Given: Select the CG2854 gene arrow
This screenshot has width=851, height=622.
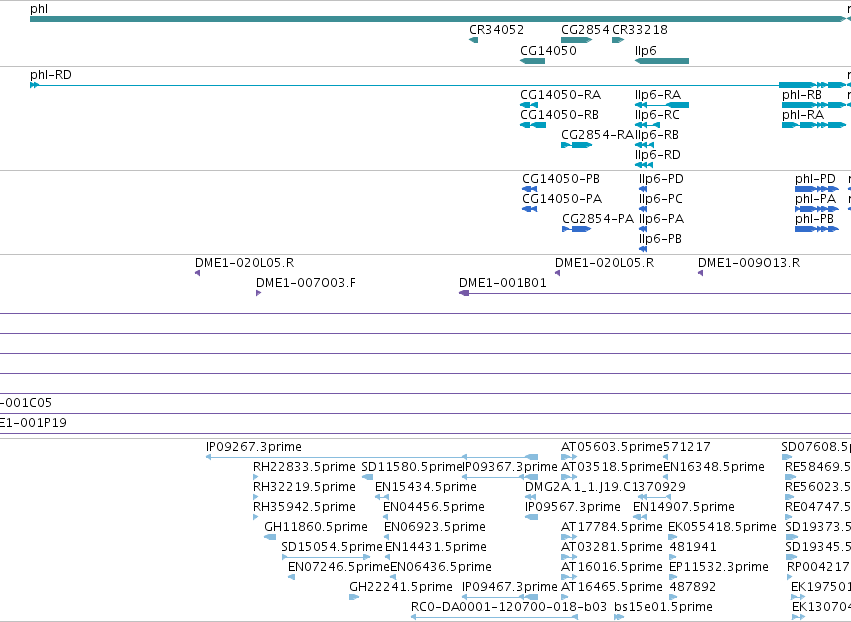Looking at the screenshot, I should (x=576, y=40).
